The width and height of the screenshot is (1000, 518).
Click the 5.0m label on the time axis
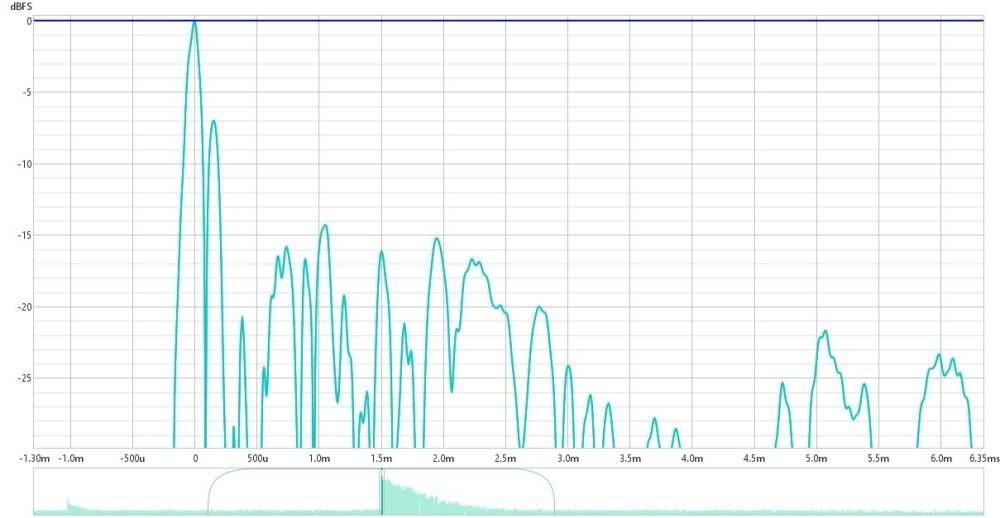pos(816,459)
